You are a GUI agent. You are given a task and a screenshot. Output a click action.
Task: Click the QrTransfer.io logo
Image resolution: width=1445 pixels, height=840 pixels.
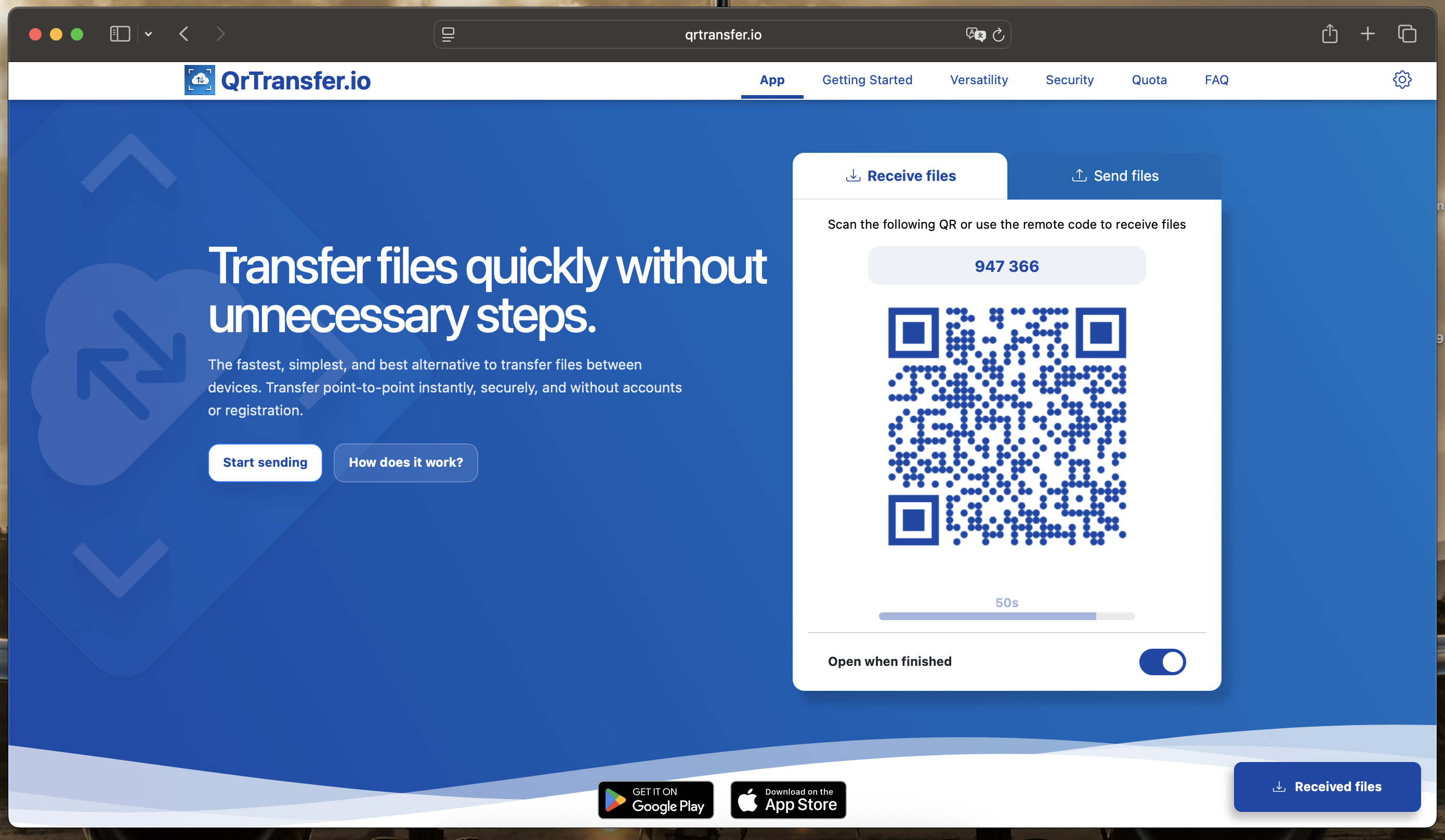pyautogui.click(x=278, y=80)
